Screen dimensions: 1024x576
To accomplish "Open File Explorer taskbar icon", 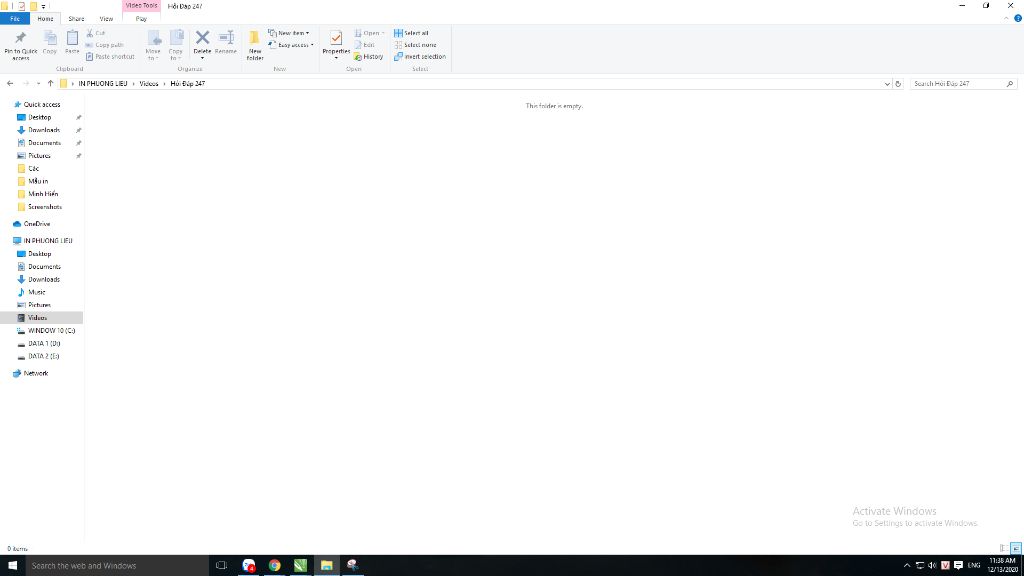I will click(x=327, y=566).
